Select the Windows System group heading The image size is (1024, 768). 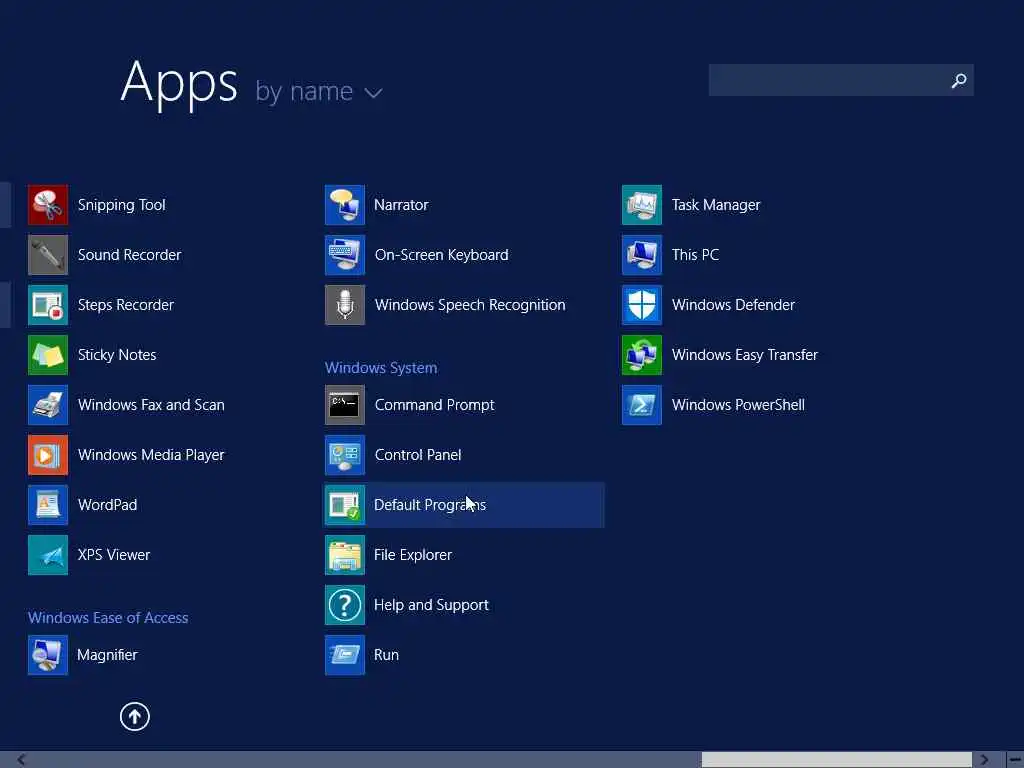coord(381,368)
